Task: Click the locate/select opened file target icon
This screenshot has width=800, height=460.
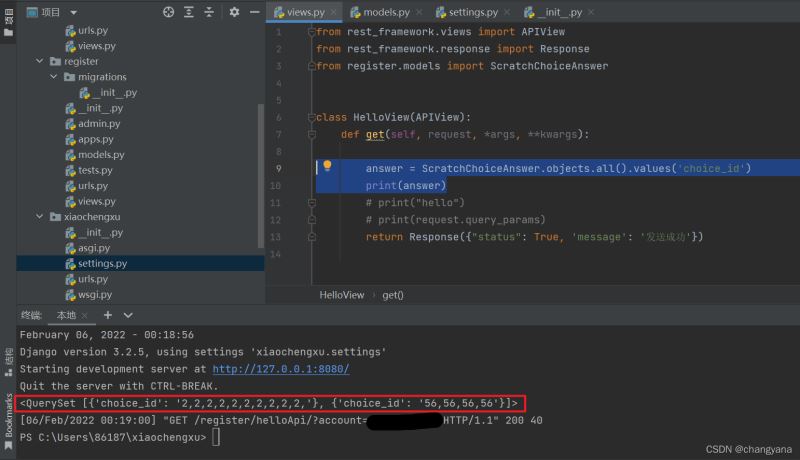Action: point(168,12)
